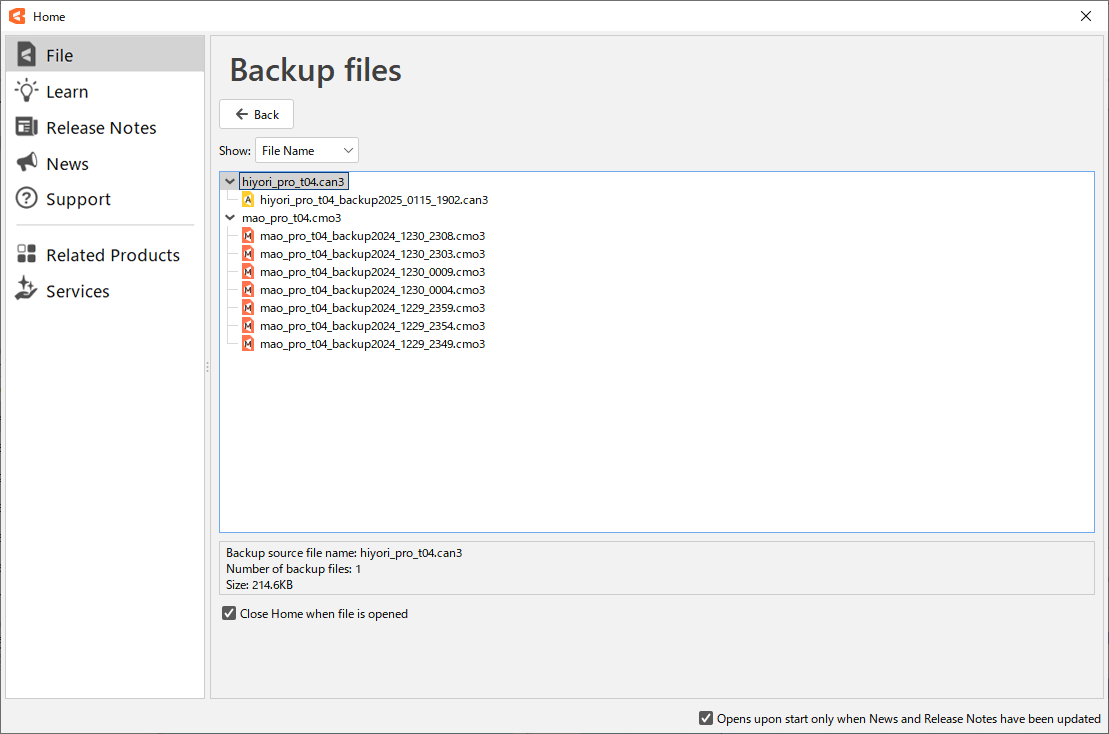Viewport: 1109px width, 734px height.
Task: Click the File icon in the sidebar
Action: (27, 55)
